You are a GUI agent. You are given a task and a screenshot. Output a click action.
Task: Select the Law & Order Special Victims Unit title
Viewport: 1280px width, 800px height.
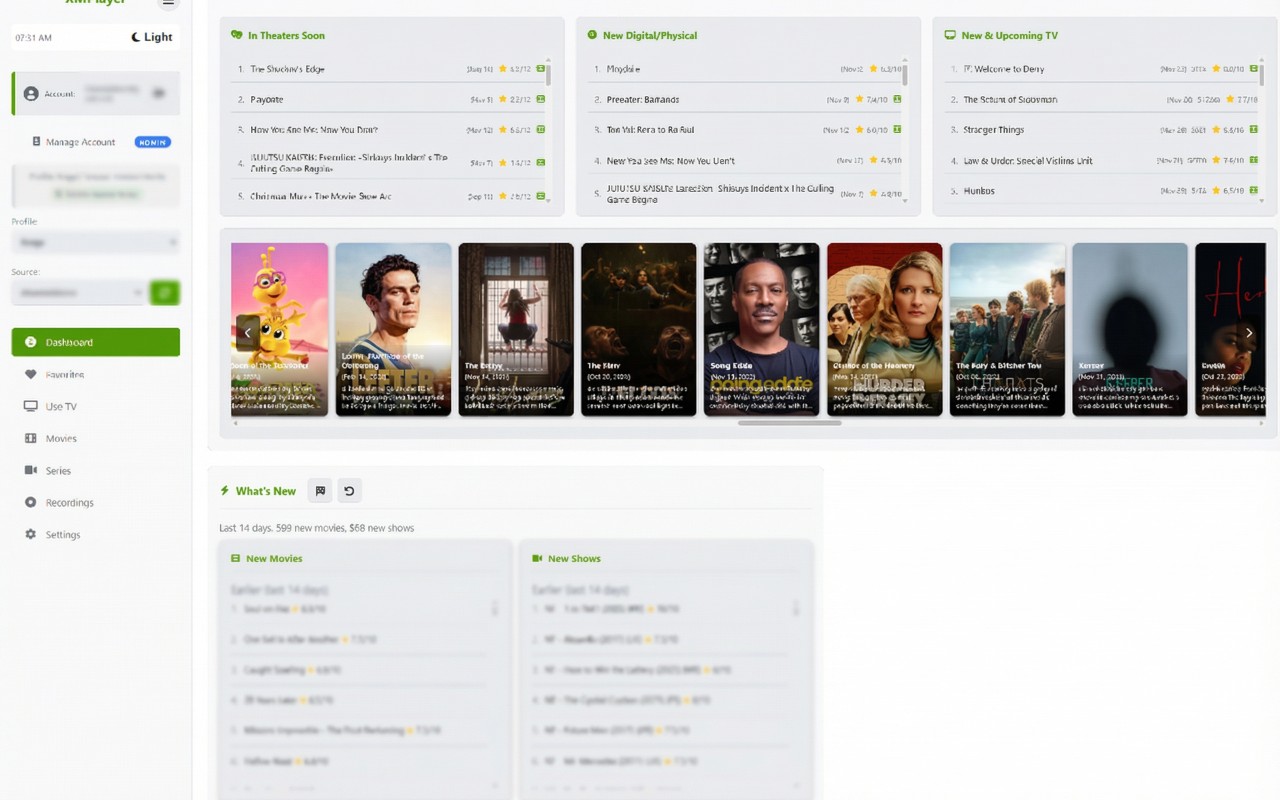click(x=1028, y=160)
